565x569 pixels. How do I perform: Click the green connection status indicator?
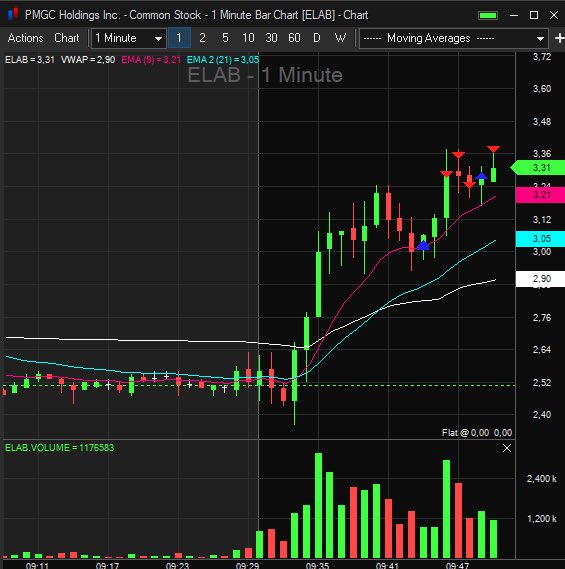pyautogui.click(x=488, y=15)
